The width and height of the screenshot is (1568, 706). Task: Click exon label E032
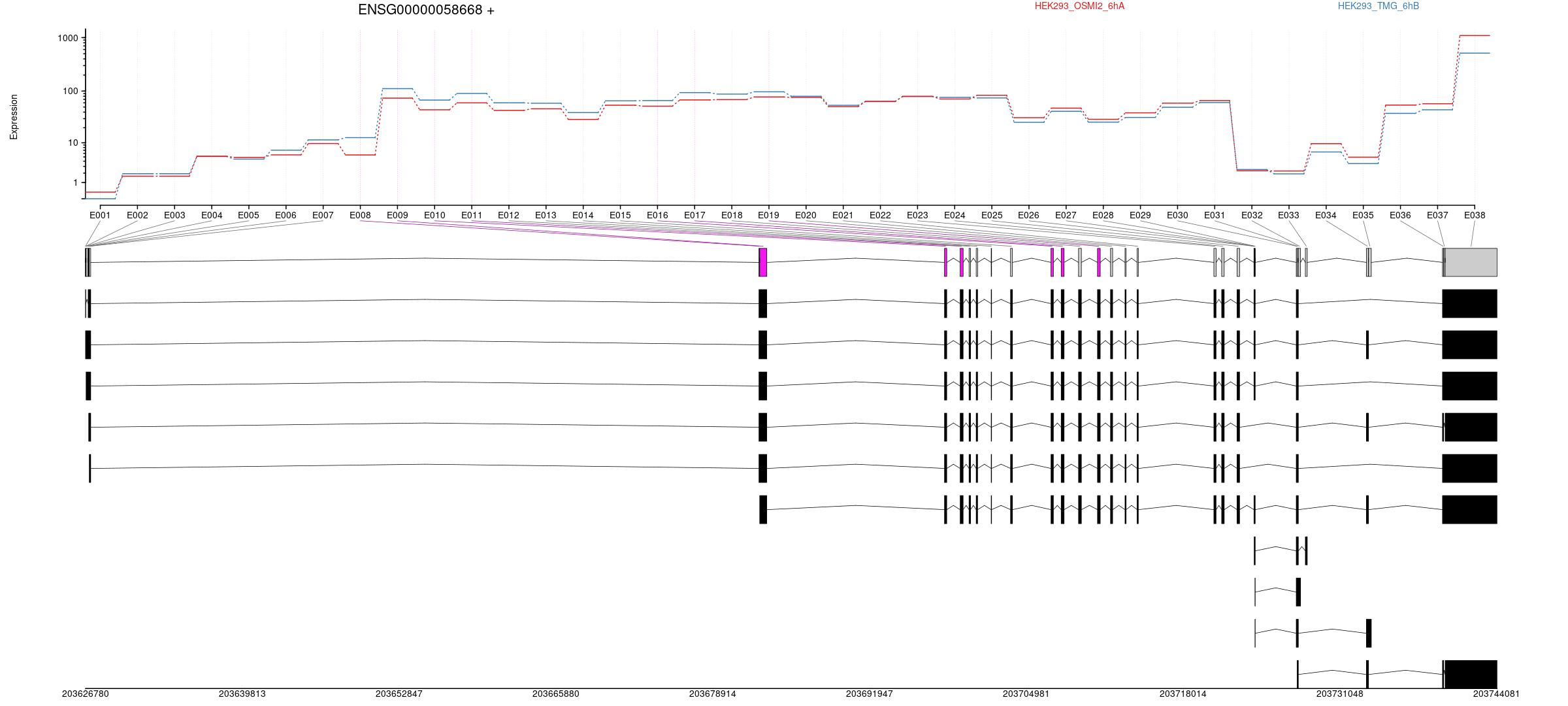1252,215
